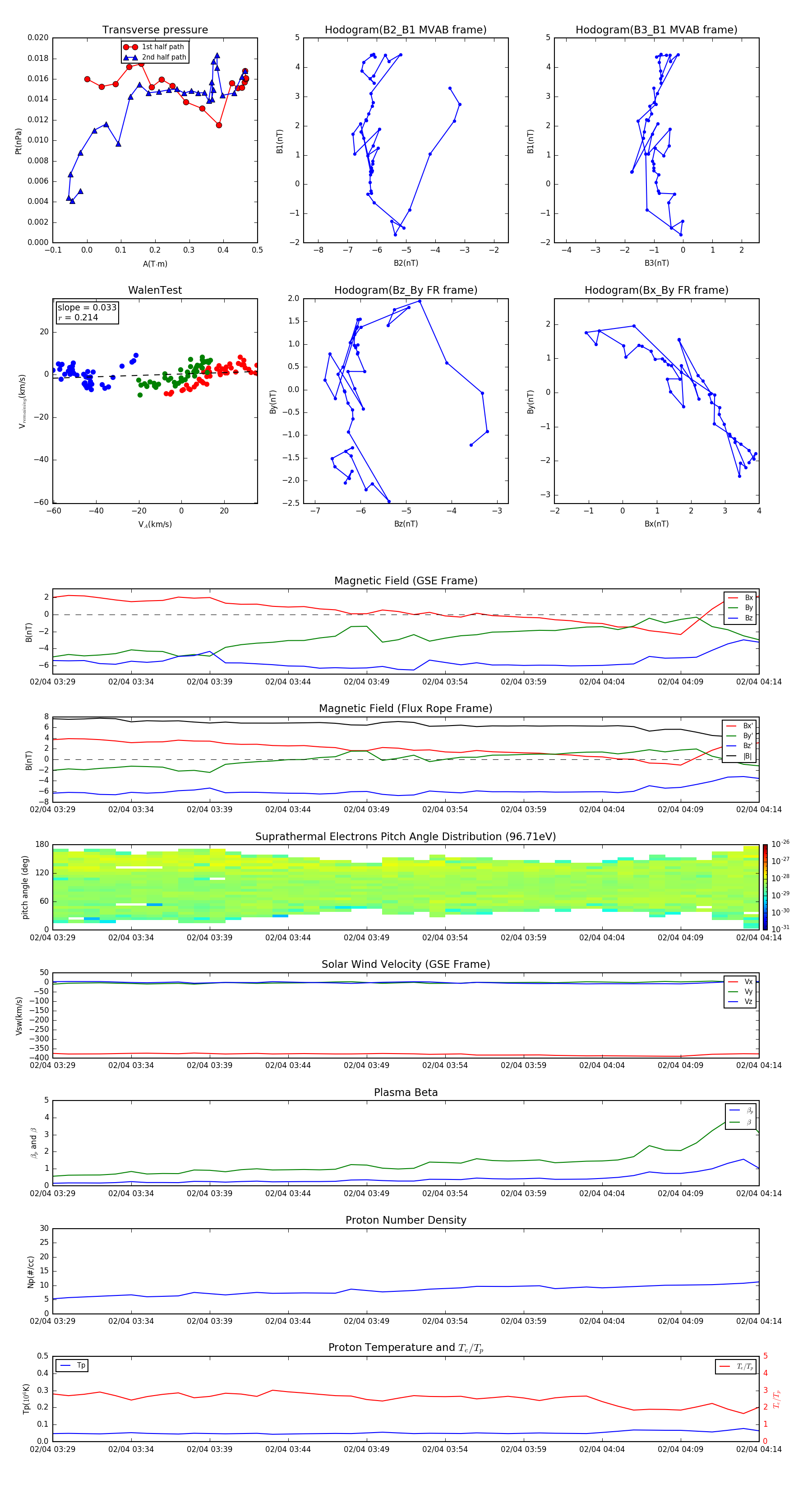The height and width of the screenshot is (1489, 812).
Task: Select '|B|' in the Flux Rope legend
Action: pos(740,756)
